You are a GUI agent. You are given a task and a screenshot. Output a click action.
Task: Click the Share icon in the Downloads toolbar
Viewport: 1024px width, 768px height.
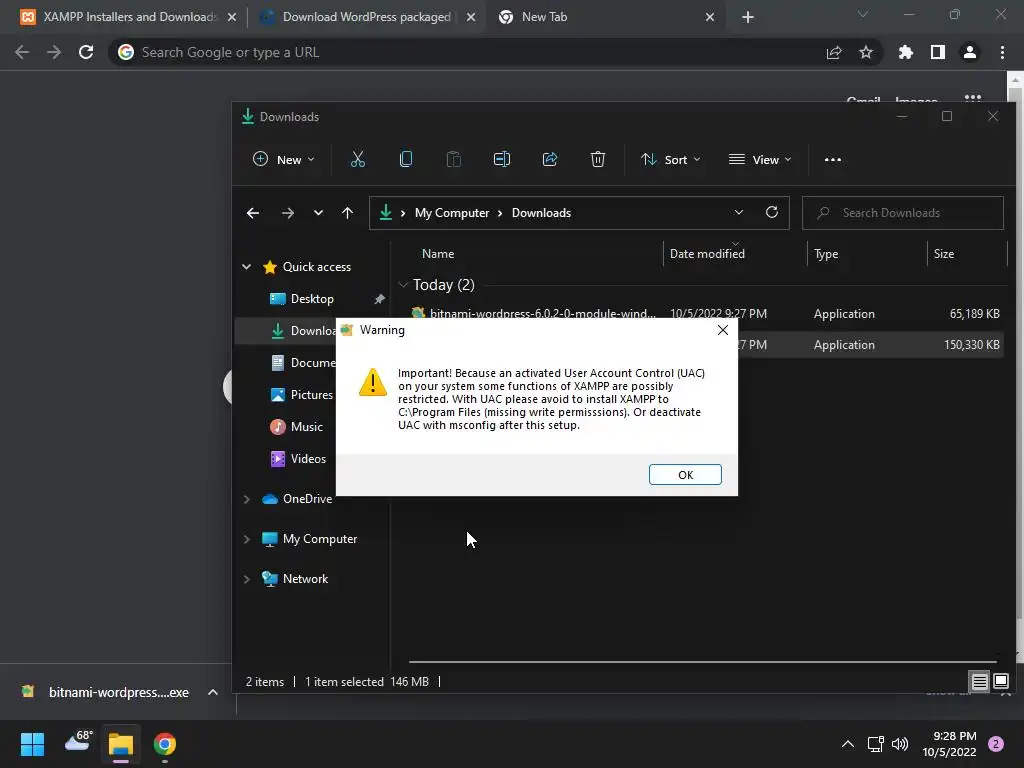tap(550, 159)
